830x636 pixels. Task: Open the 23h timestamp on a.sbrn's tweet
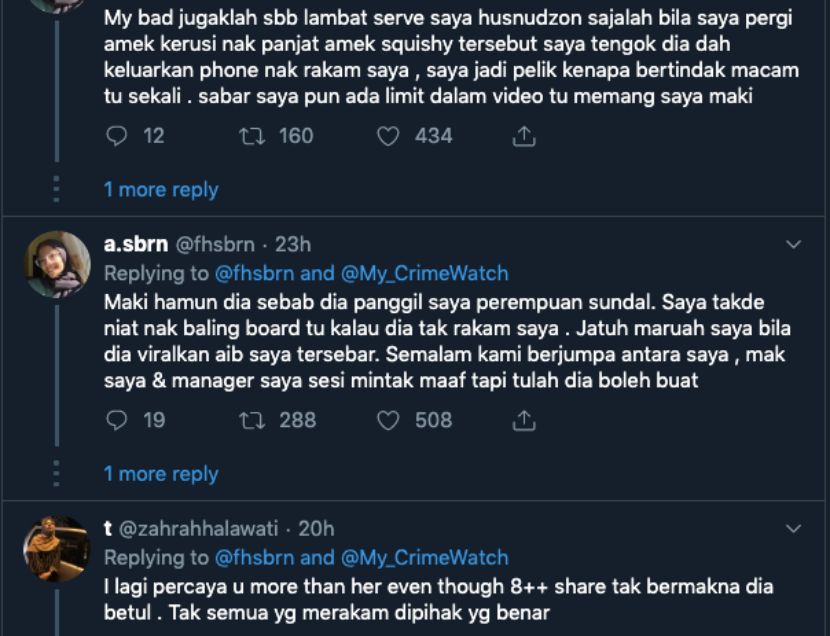click(293, 244)
